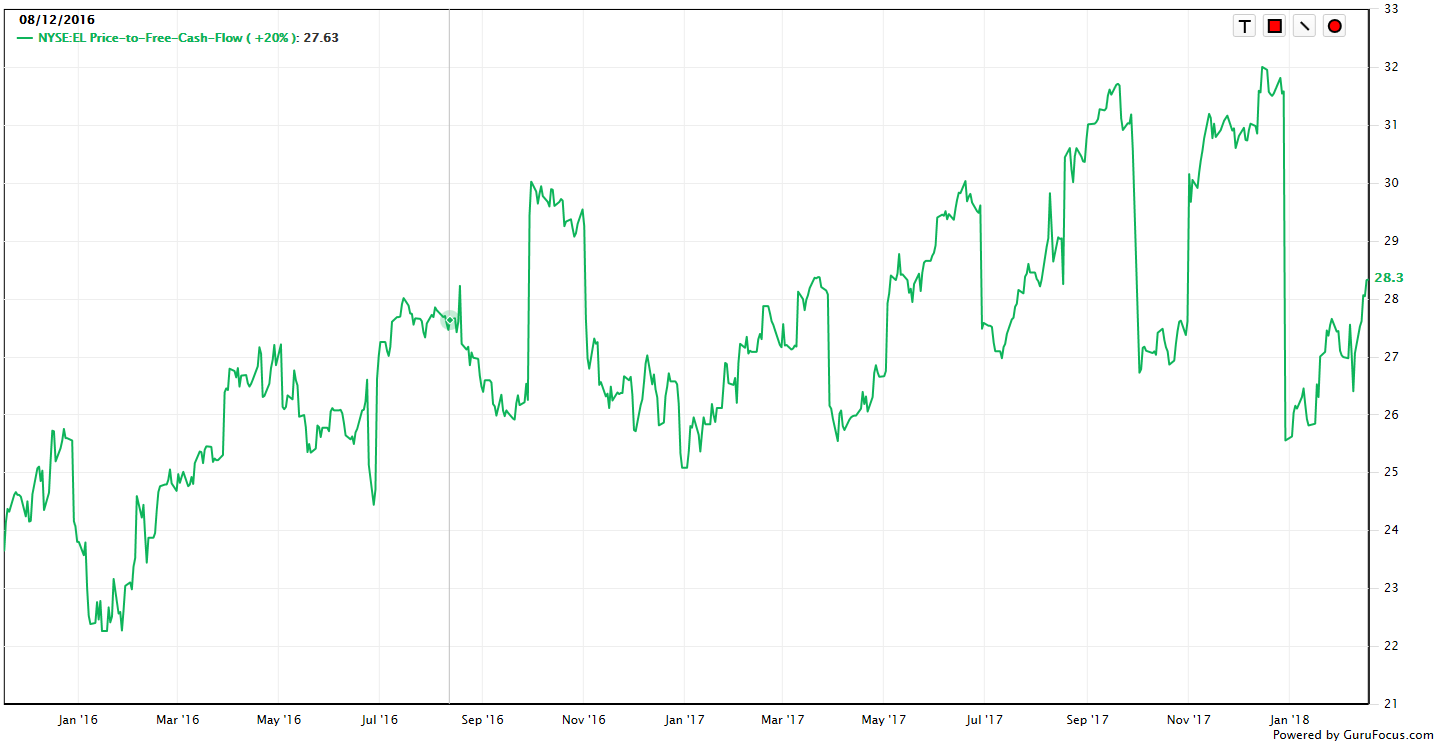Click the 32 y-axis value
The image size is (1448, 744).
pos(1391,67)
